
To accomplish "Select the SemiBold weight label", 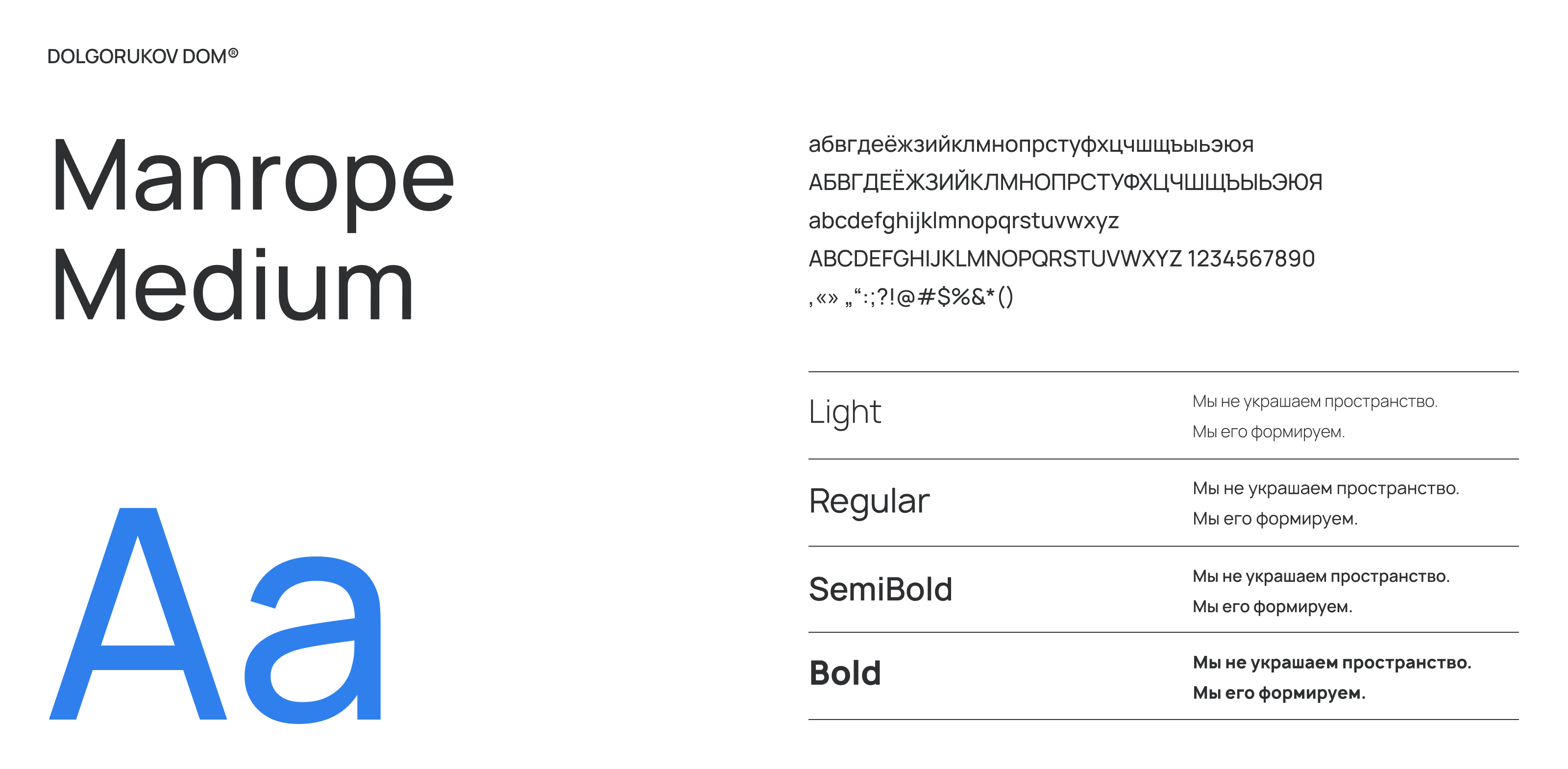I will click(880, 589).
